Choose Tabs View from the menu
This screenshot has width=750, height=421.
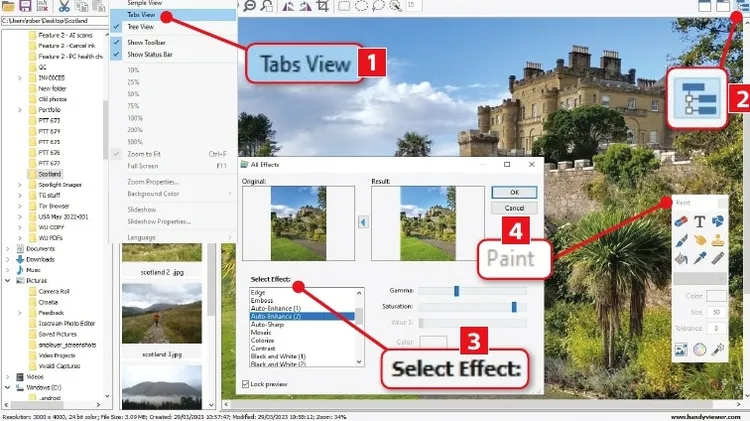pyautogui.click(x=173, y=15)
